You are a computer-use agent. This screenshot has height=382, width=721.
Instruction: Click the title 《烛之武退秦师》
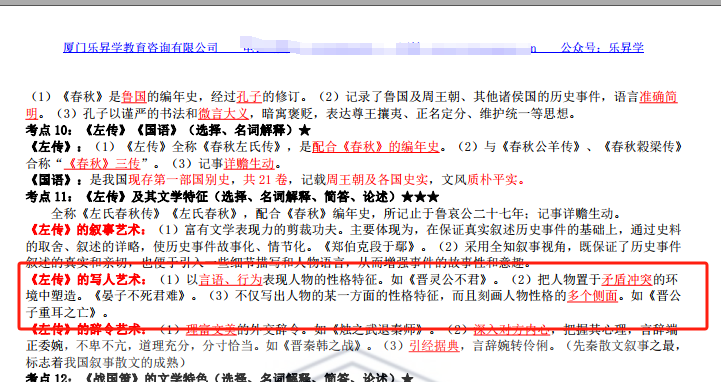tap(377, 329)
